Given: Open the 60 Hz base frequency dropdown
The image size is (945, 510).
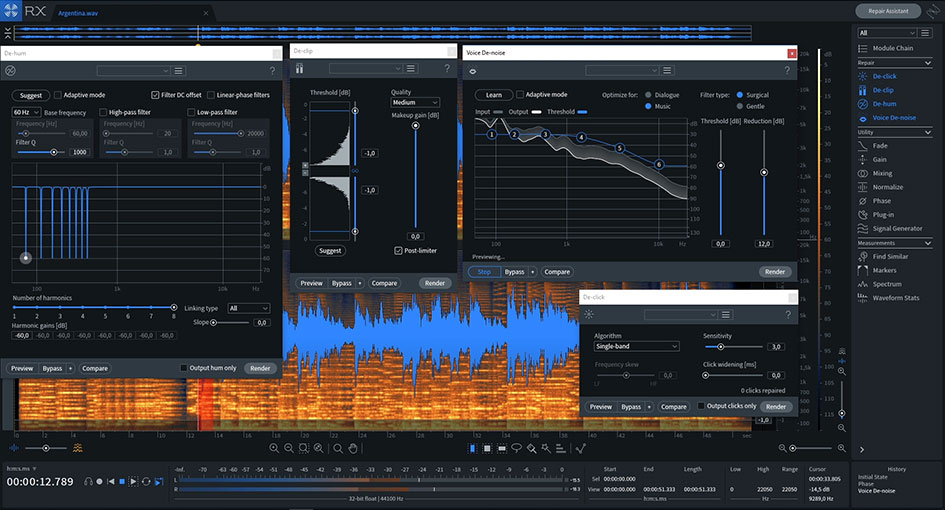Looking at the screenshot, I should coord(26,112).
